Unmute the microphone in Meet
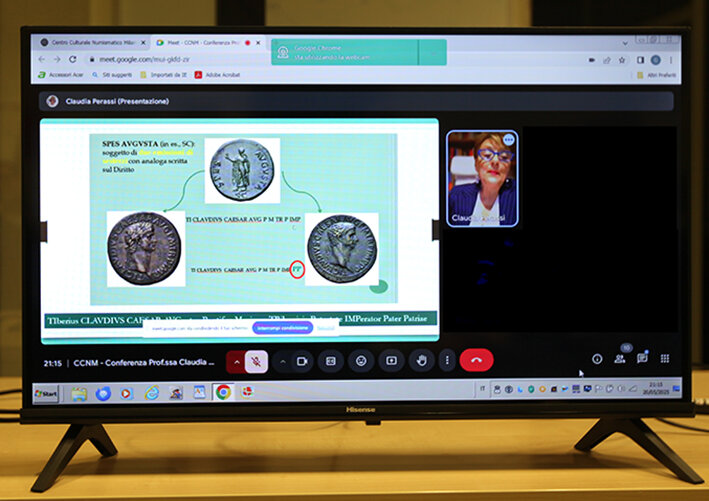 point(257,361)
